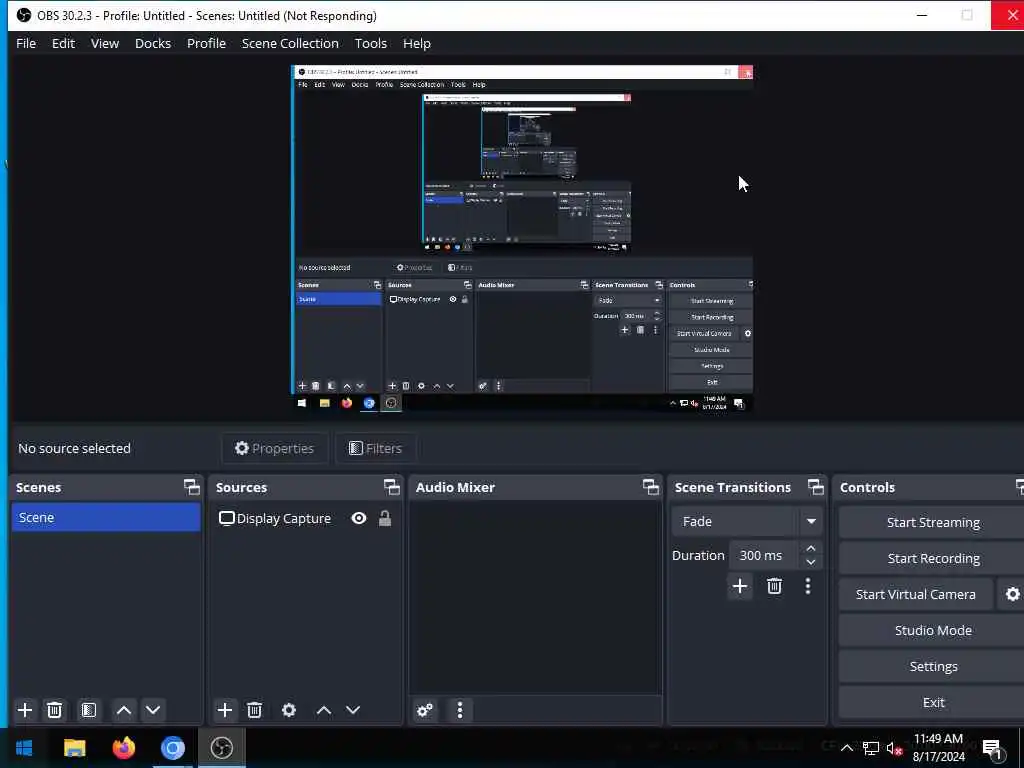This screenshot has width=1024, height=768.
Task: Float the Sources dock
Action: click(392, 487)
